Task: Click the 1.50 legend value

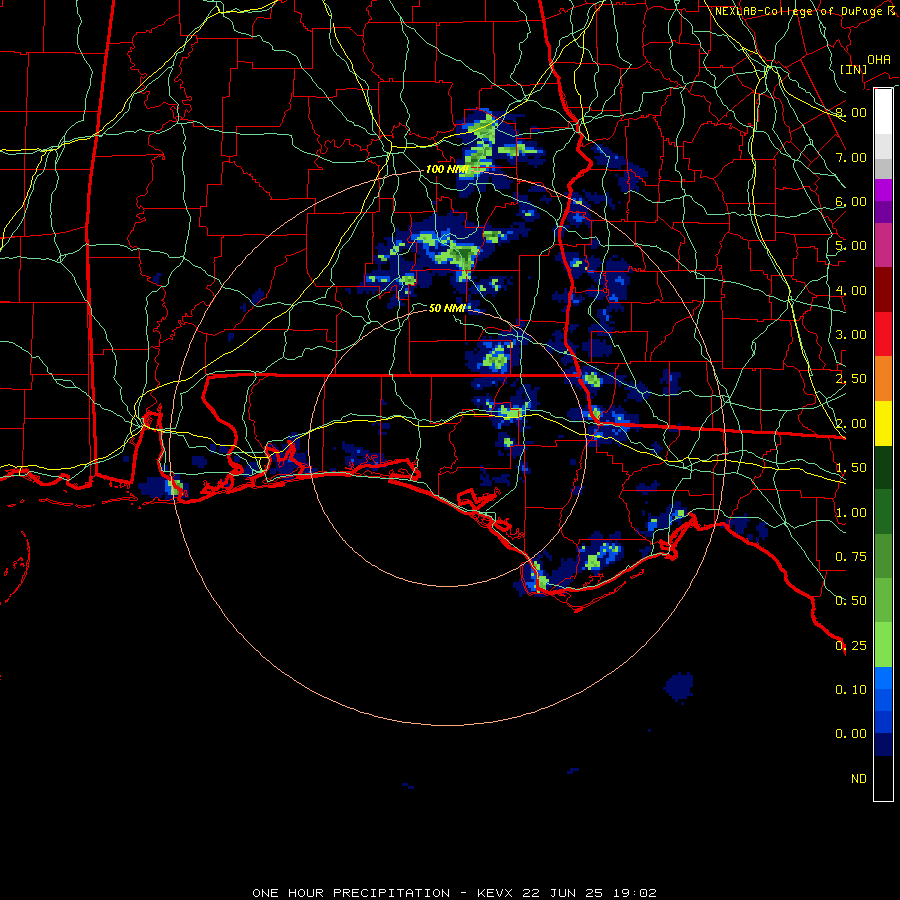Action: pos(850,468)
